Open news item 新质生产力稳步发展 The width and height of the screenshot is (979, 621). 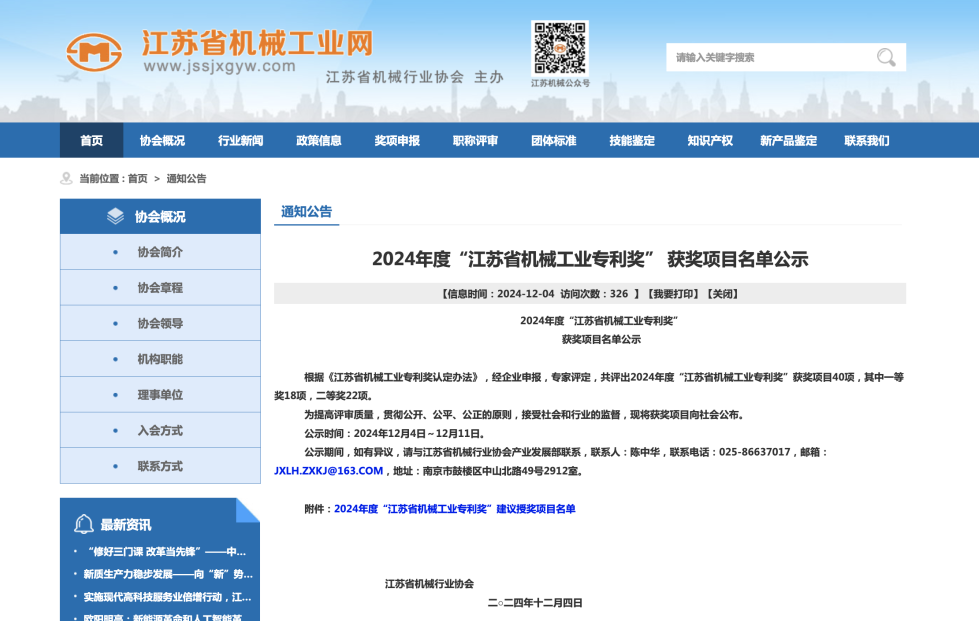click(167, 574)
